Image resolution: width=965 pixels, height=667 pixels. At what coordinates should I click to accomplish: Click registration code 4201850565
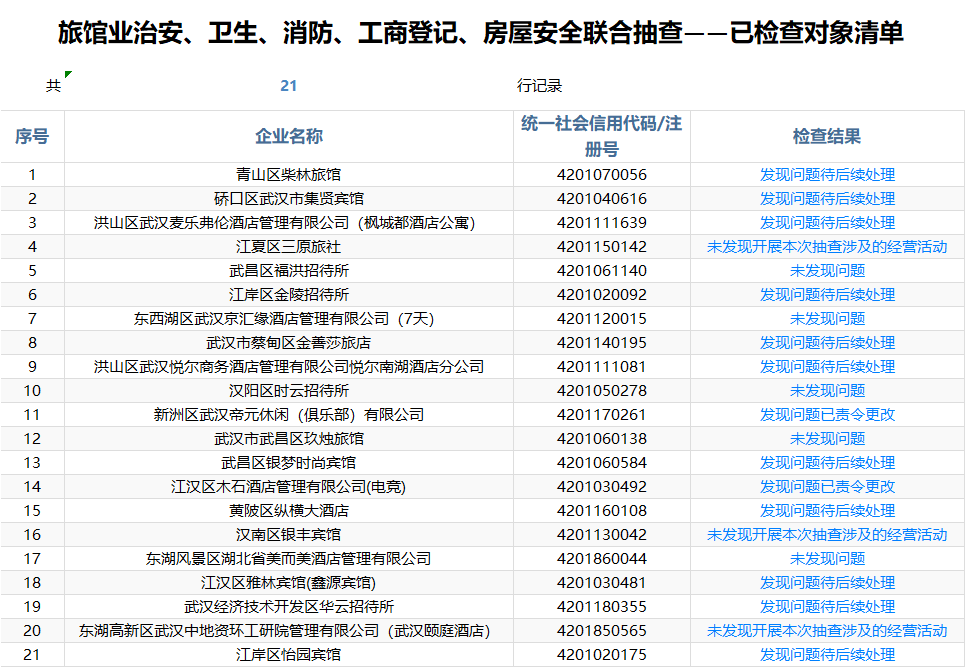coord(602,631)
